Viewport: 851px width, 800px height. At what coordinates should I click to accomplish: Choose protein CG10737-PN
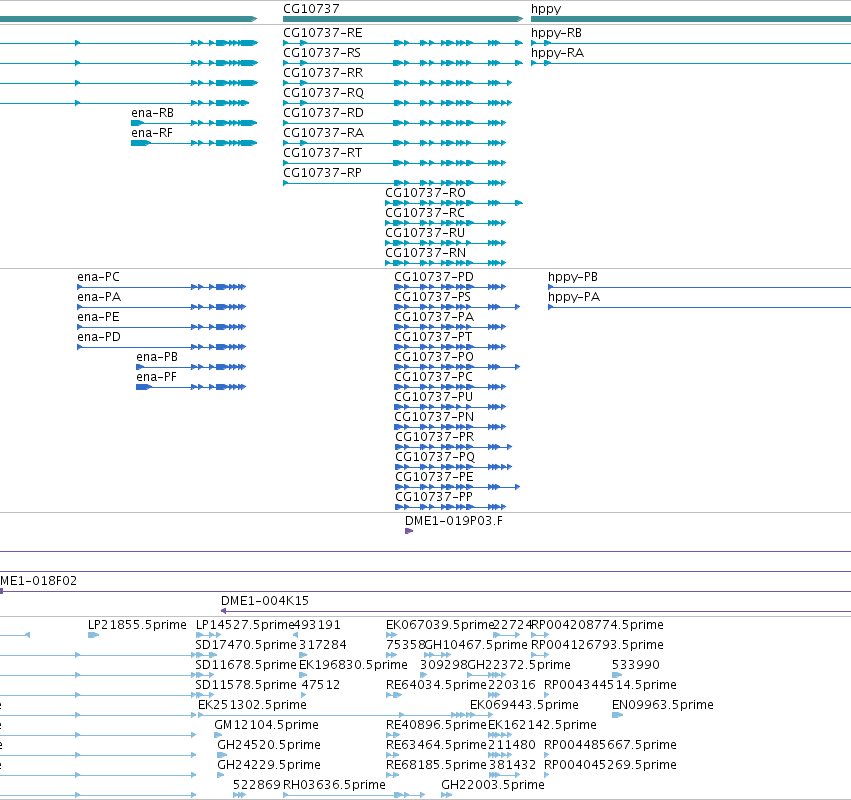[434, 417]
